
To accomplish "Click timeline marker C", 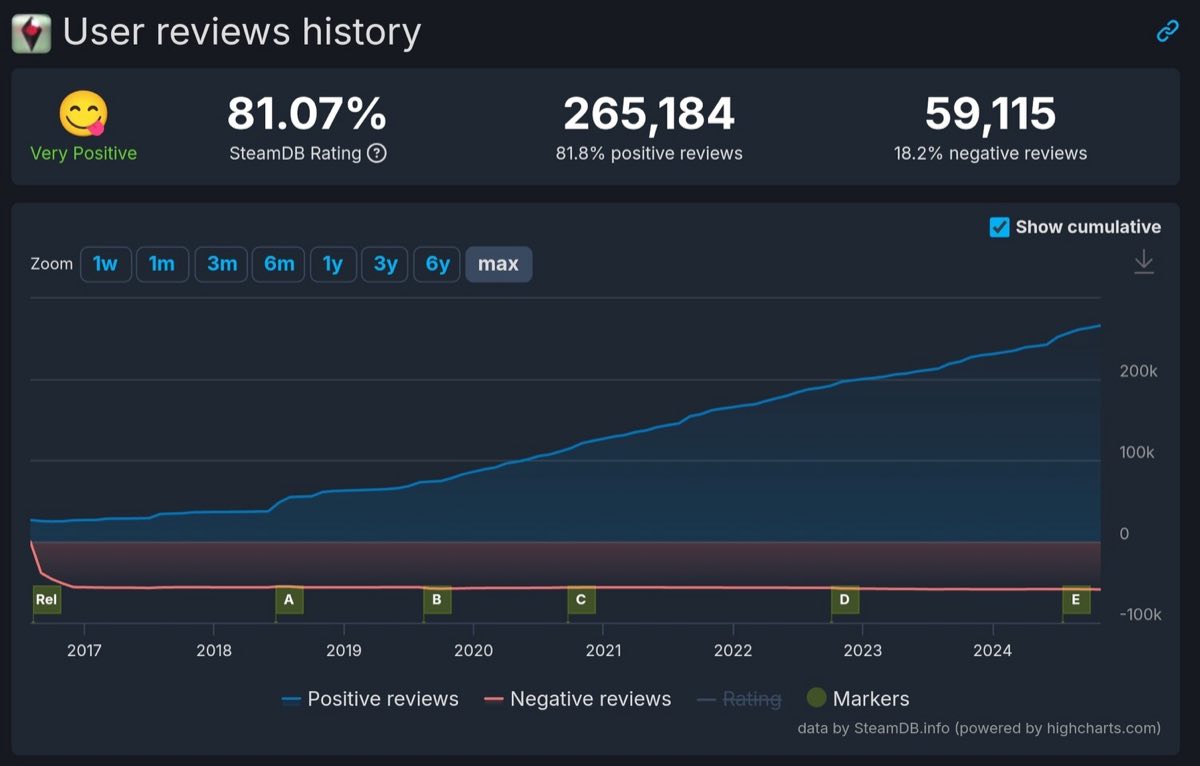I will tap(581, 600).
